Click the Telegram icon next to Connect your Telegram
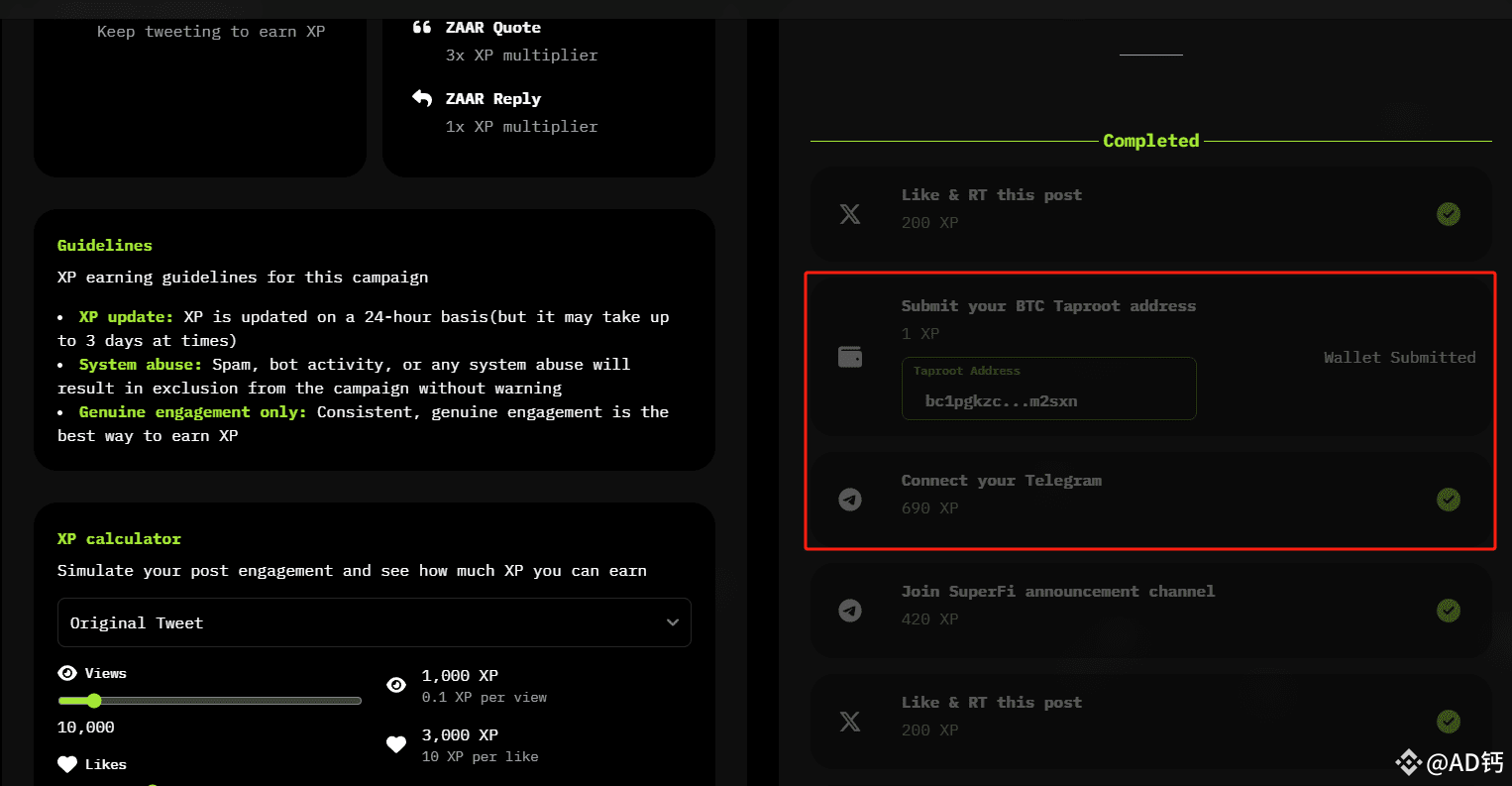 coord(849,500)
